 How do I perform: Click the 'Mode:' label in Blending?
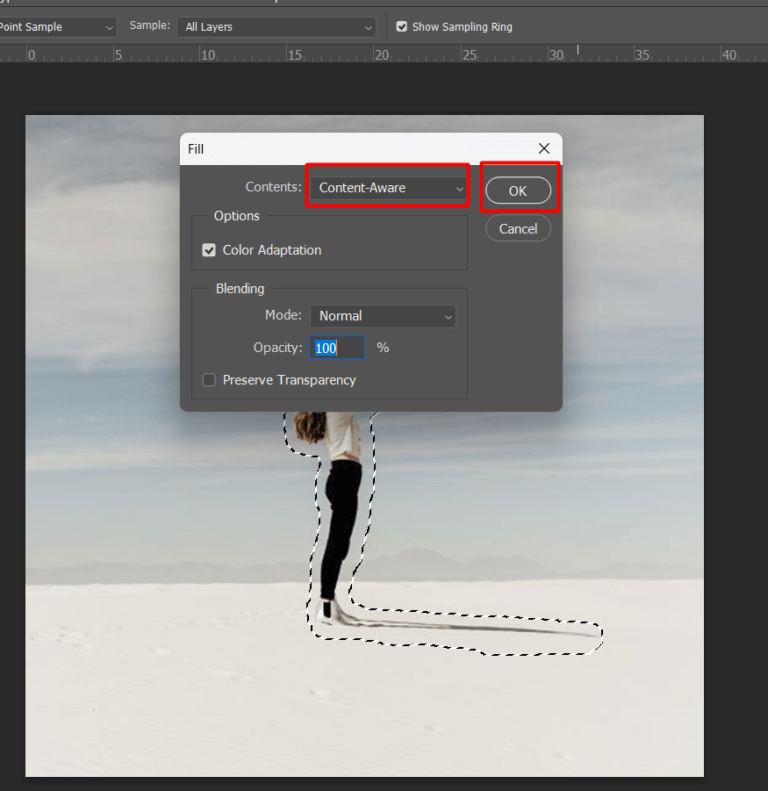pos(283,315)
